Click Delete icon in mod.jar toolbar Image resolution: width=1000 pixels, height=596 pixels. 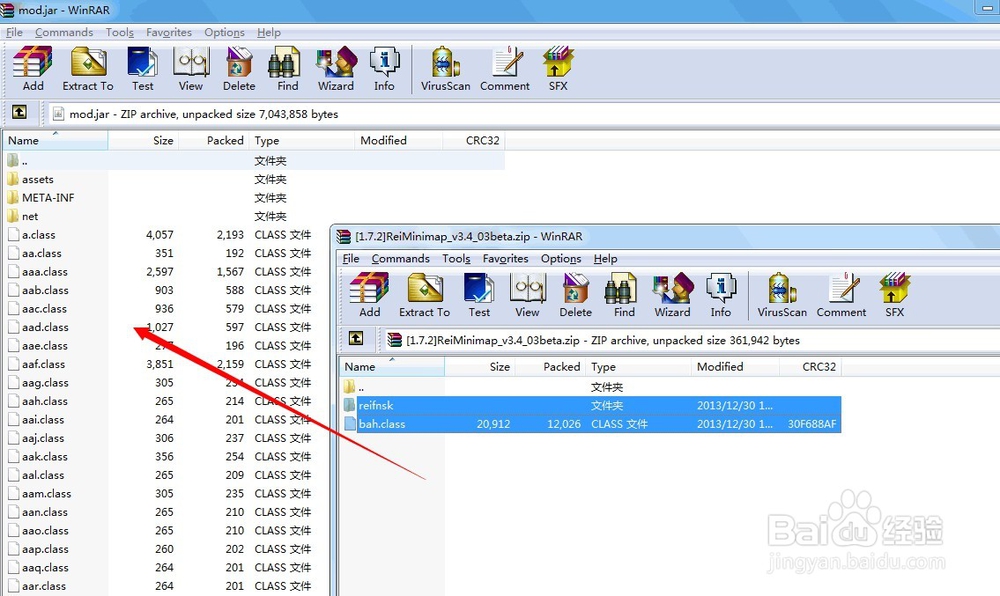239,69
